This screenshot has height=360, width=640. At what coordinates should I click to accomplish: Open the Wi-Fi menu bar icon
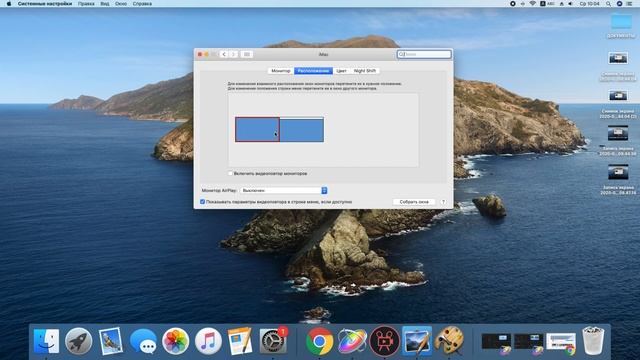(x=533, y=4)
